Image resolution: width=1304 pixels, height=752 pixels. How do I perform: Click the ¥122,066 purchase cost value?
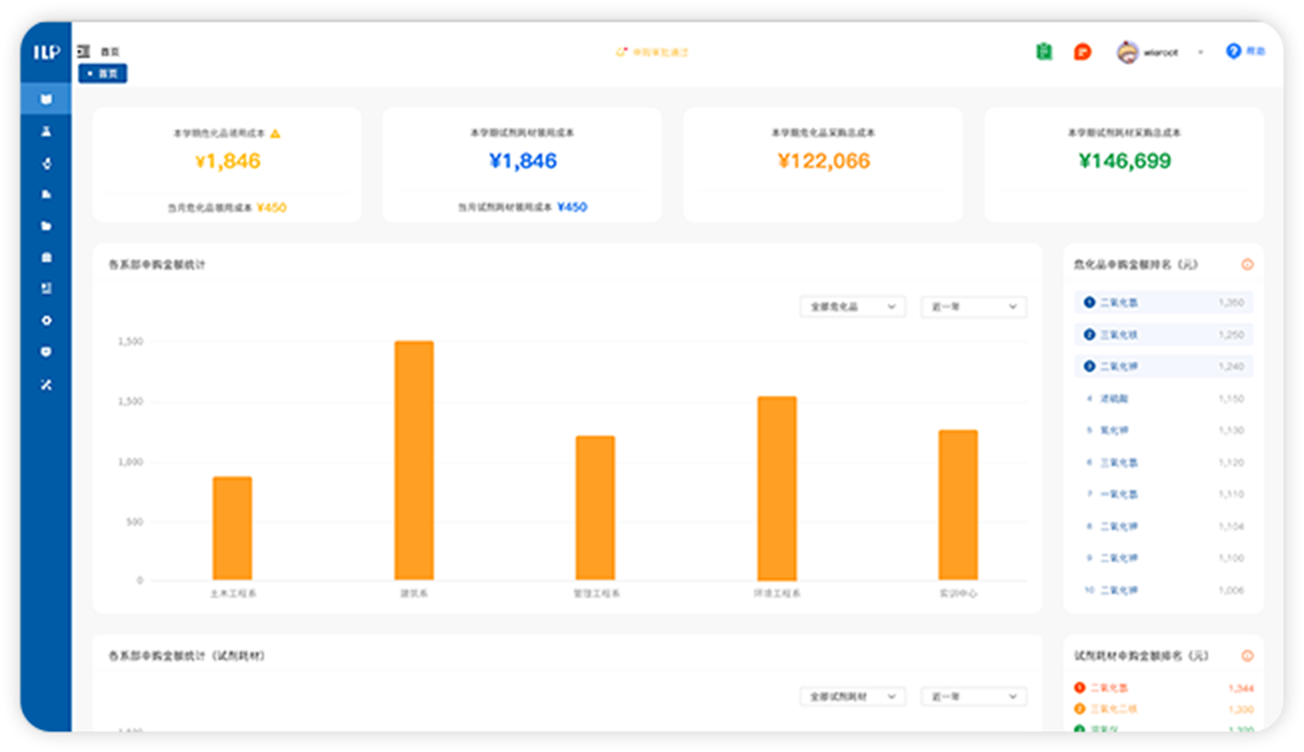[823, 161]
